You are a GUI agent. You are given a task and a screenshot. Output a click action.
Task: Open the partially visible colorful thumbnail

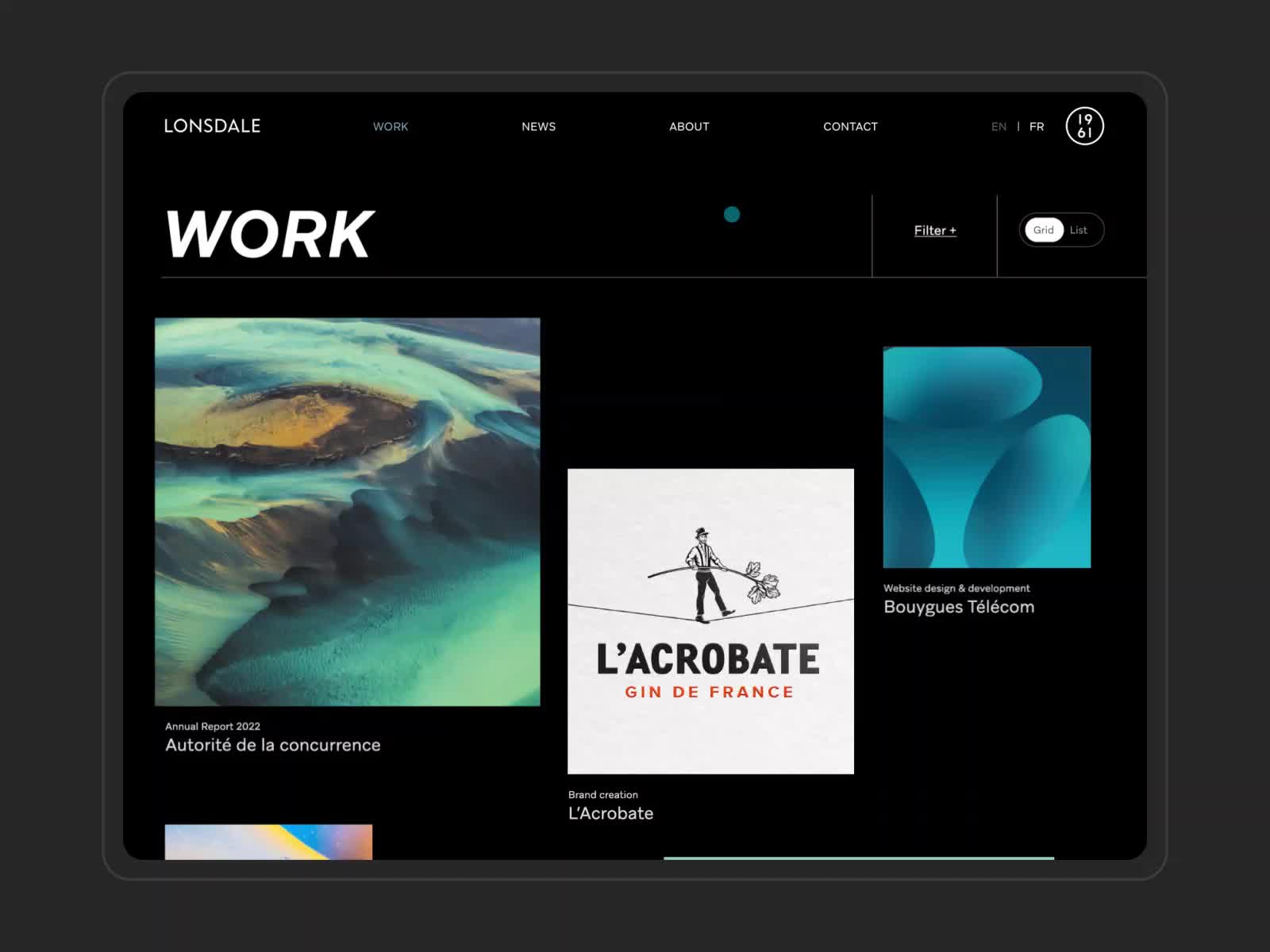[x=268, y=842]
